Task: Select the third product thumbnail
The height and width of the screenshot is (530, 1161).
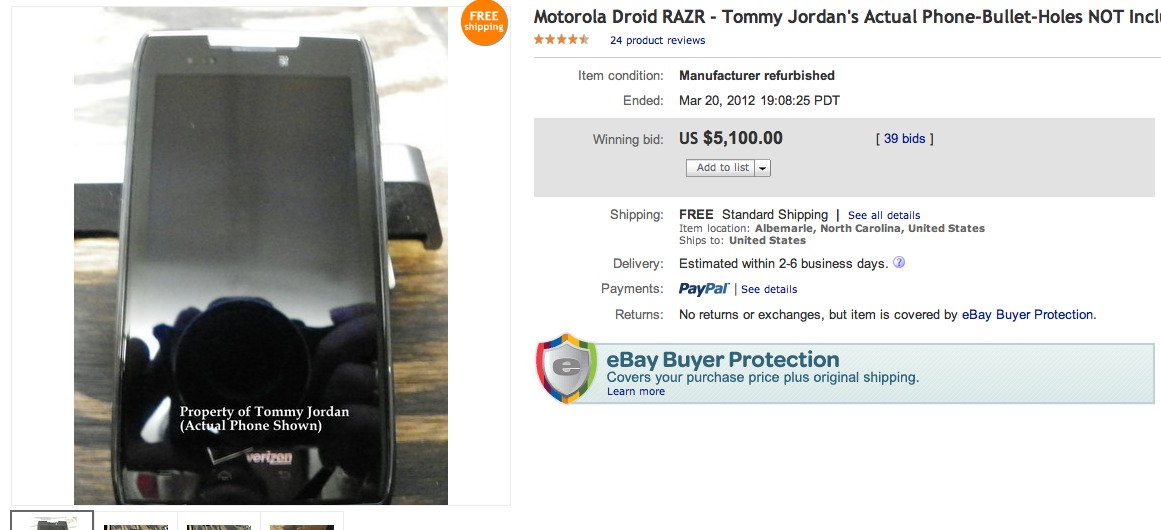Action: tap(219, 523)
